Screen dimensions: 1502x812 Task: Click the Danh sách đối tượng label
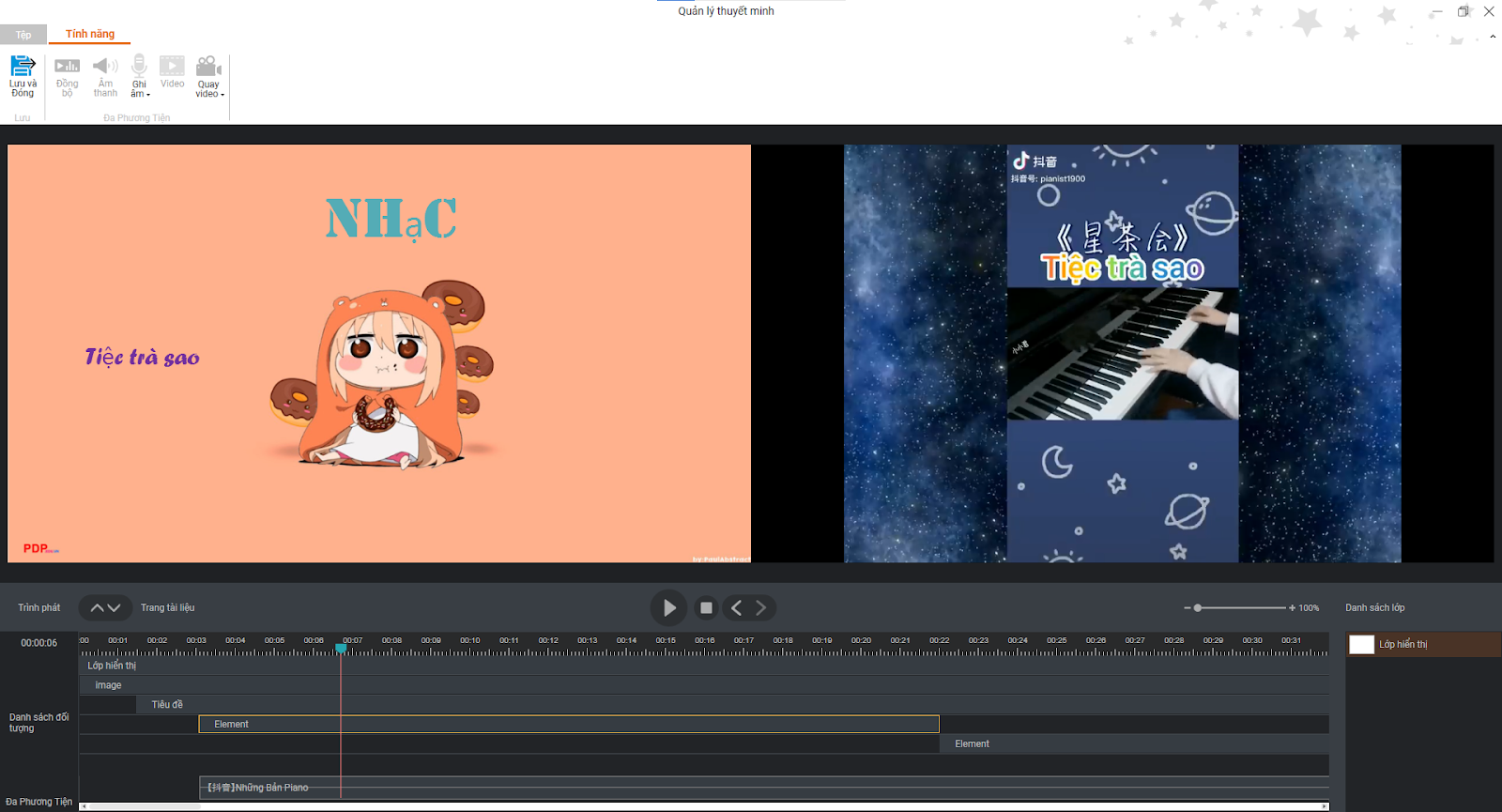(39, 723)
